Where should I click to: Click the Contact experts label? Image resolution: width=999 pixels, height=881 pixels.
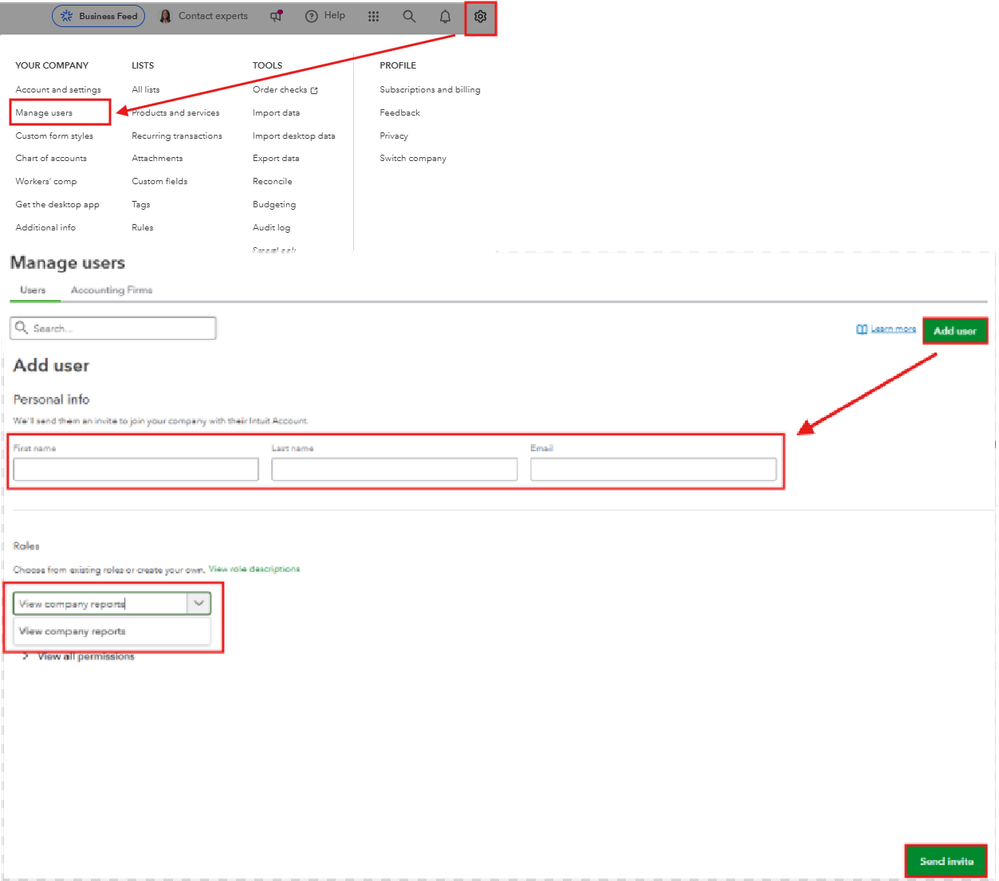pyautogui.click(x=213, y=16)
